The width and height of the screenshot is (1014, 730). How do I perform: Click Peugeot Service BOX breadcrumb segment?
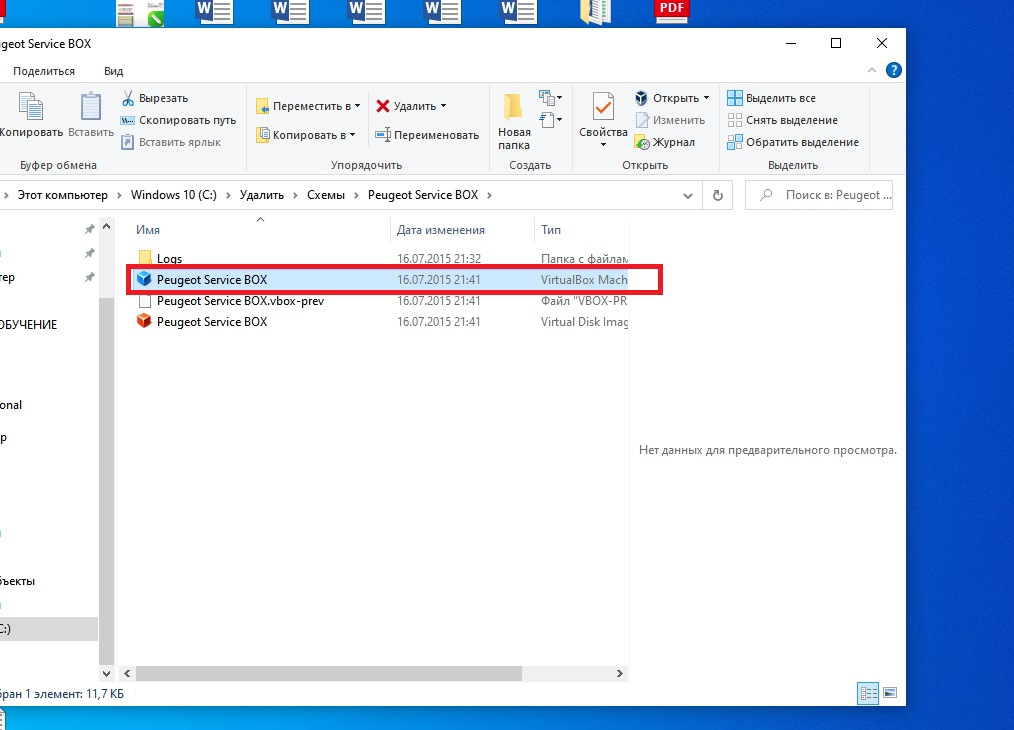pyautogui.click(x=423, y=195)
